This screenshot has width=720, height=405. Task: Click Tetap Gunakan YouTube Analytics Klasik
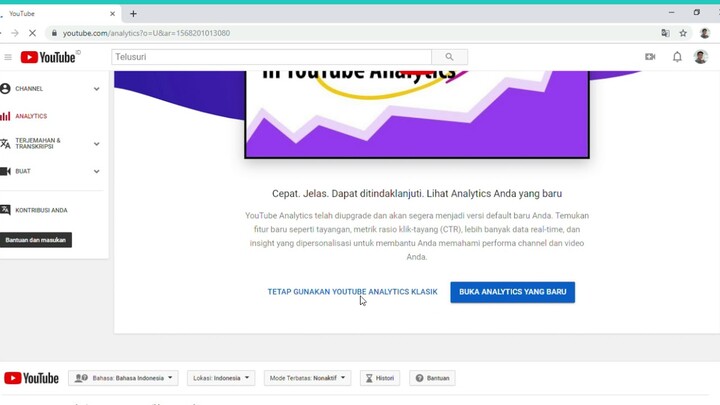point(353,292)
